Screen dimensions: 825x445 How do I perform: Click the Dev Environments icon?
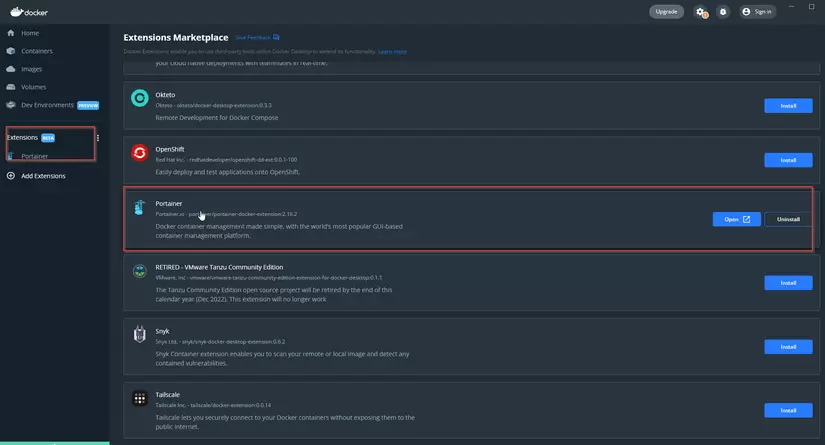pos(11,105)
